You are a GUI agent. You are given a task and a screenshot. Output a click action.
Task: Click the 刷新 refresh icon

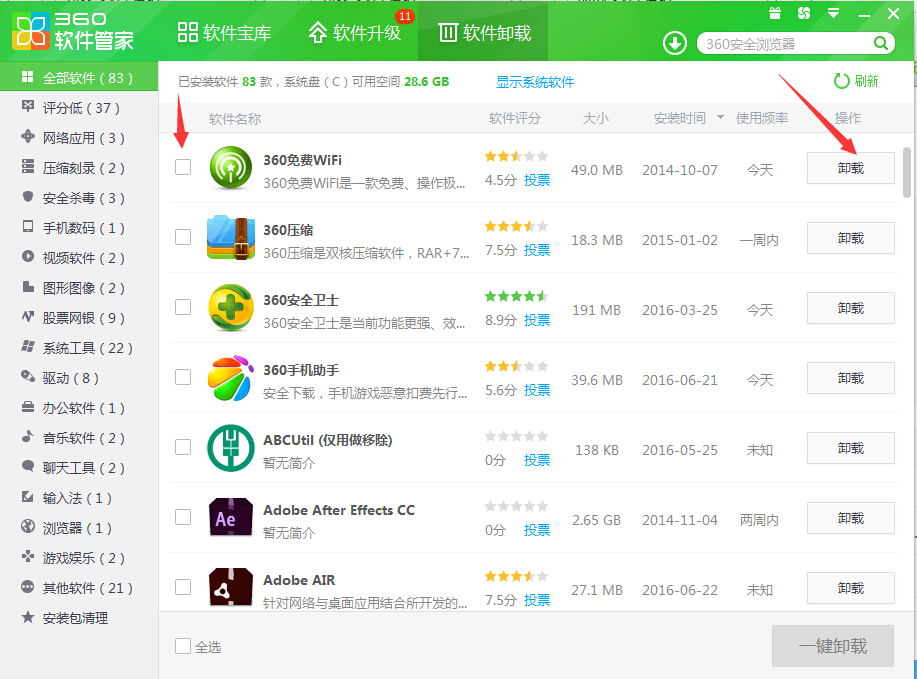pyautogui.click(x=841, y=81)
